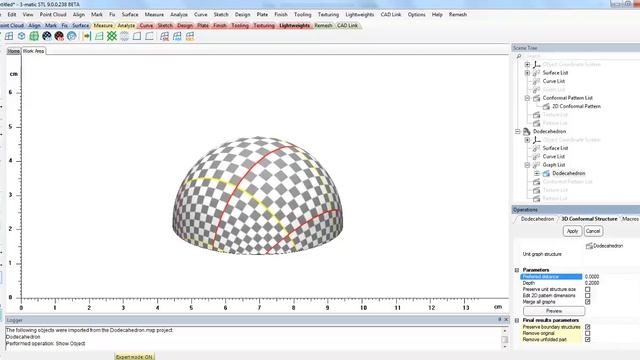Click the red sphere shading icon

tap(59, 36)
